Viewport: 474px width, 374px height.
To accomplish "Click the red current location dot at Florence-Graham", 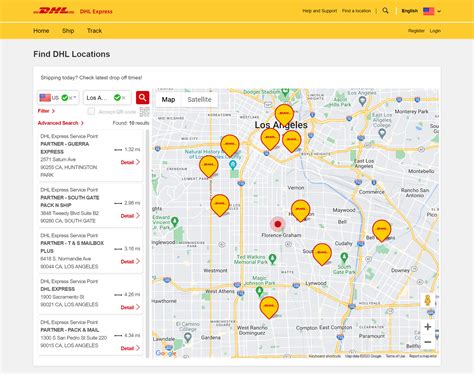I will 278,224.
